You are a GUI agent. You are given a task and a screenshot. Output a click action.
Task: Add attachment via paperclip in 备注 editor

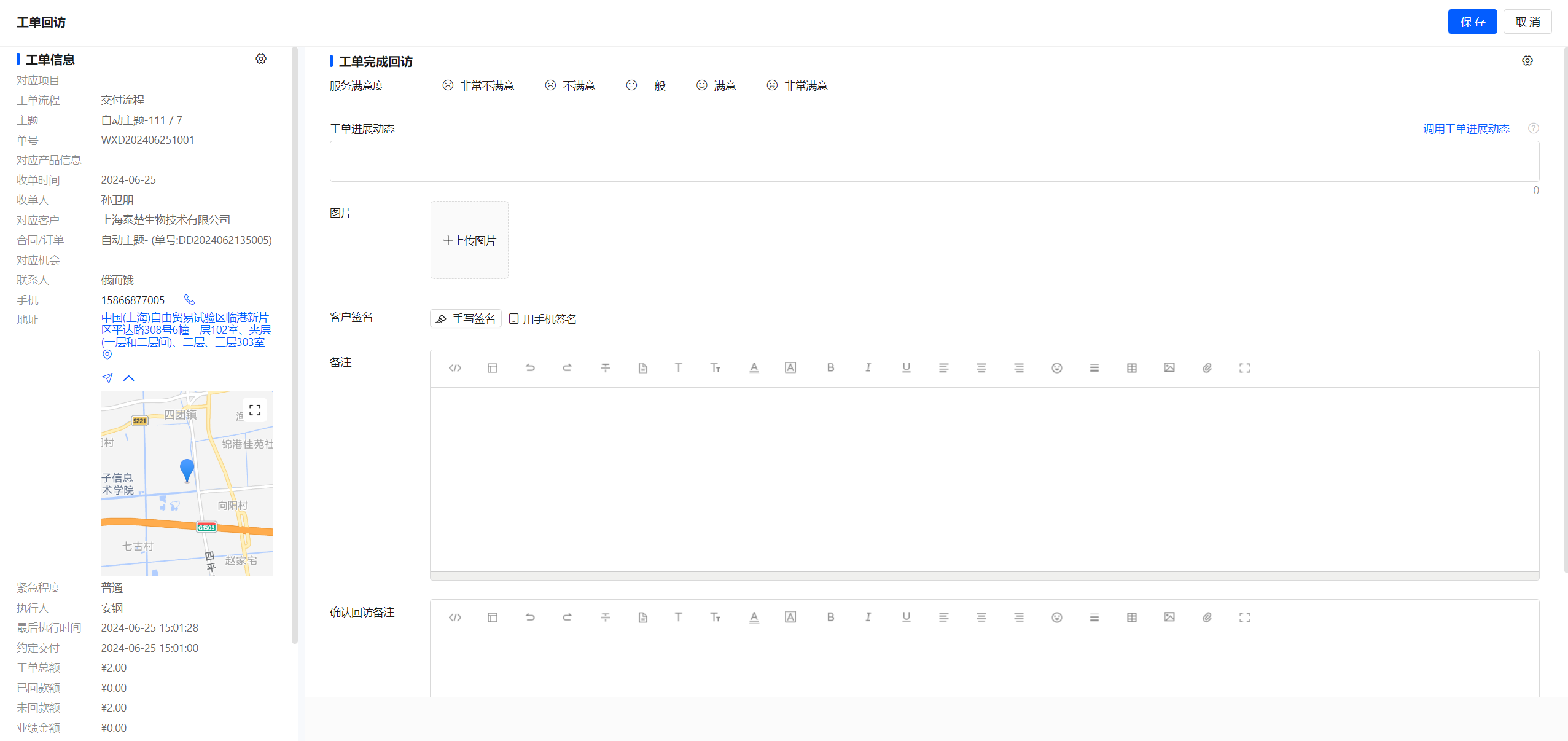click(1207, 368)
